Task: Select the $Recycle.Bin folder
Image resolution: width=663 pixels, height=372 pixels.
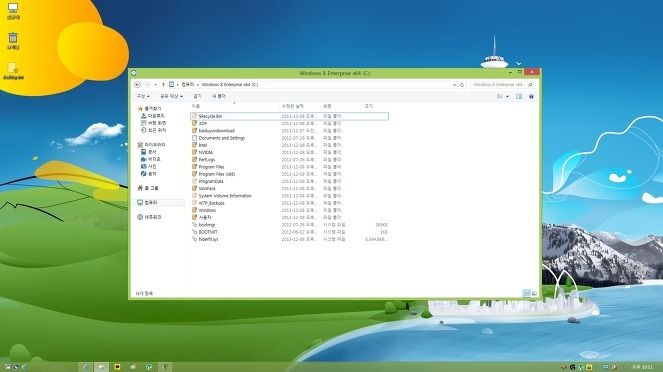Action: pos(290,116)
